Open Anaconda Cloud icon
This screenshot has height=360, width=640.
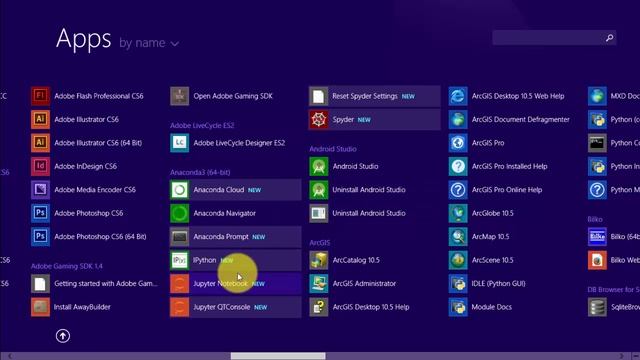[180, 189]
